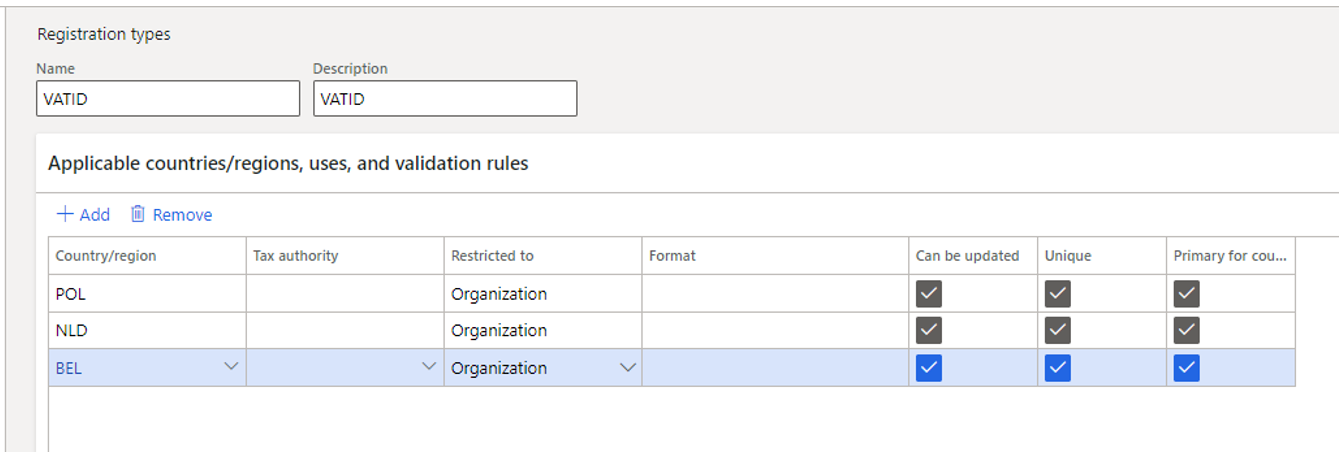Image resolution: width=1340 pixels, height=462 pixels.
Task: Toggle Unique checkbox in NLD row
Action: (x=1057, y=330)
